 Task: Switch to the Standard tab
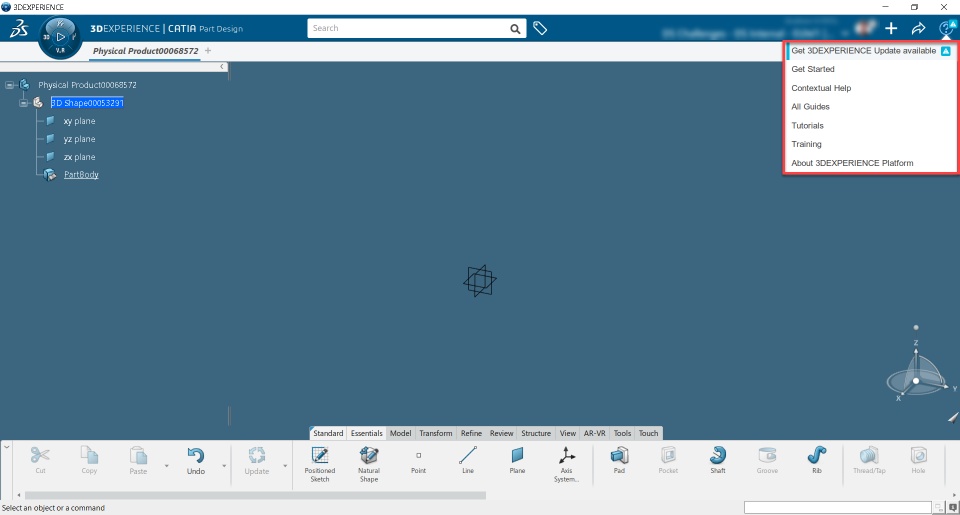click(x=328, y=433)
